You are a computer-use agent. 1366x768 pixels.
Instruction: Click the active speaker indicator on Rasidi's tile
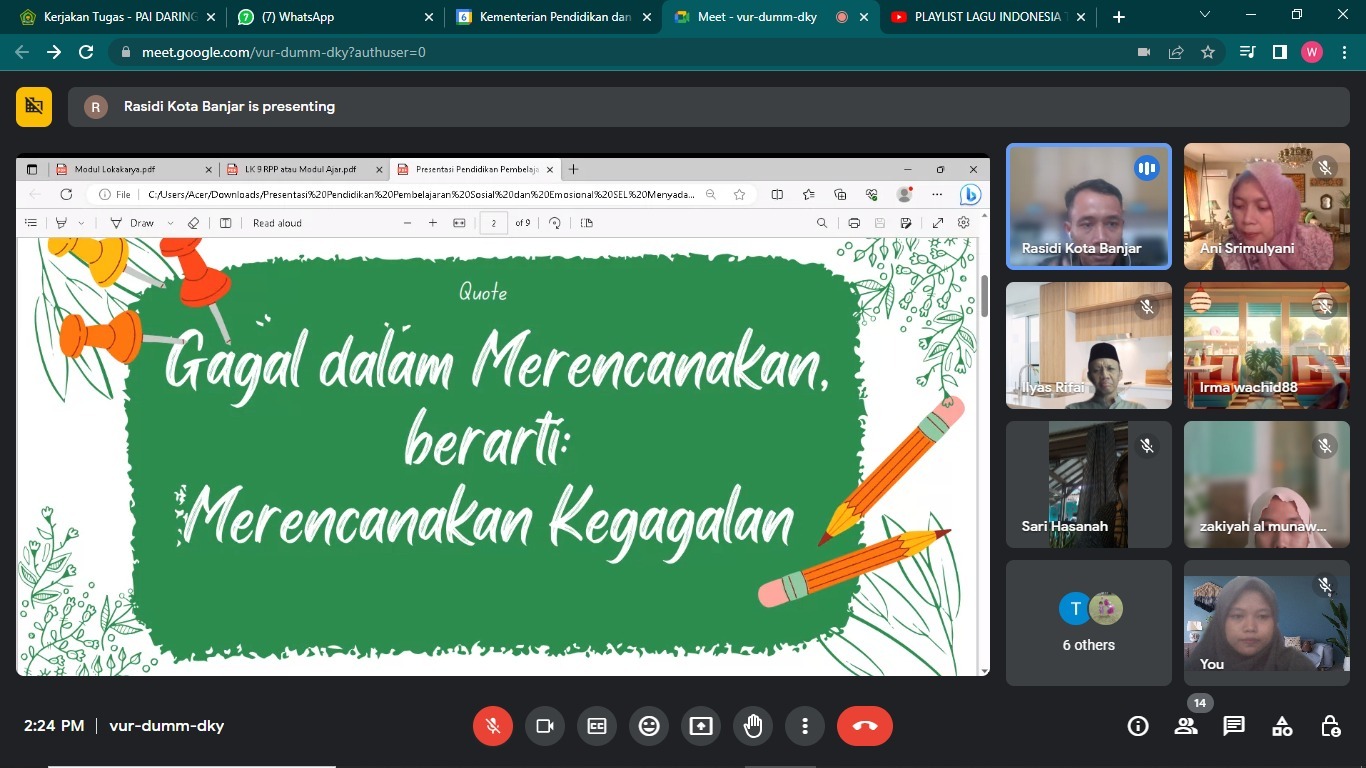pyautogui.click(x=1146, y=168)
